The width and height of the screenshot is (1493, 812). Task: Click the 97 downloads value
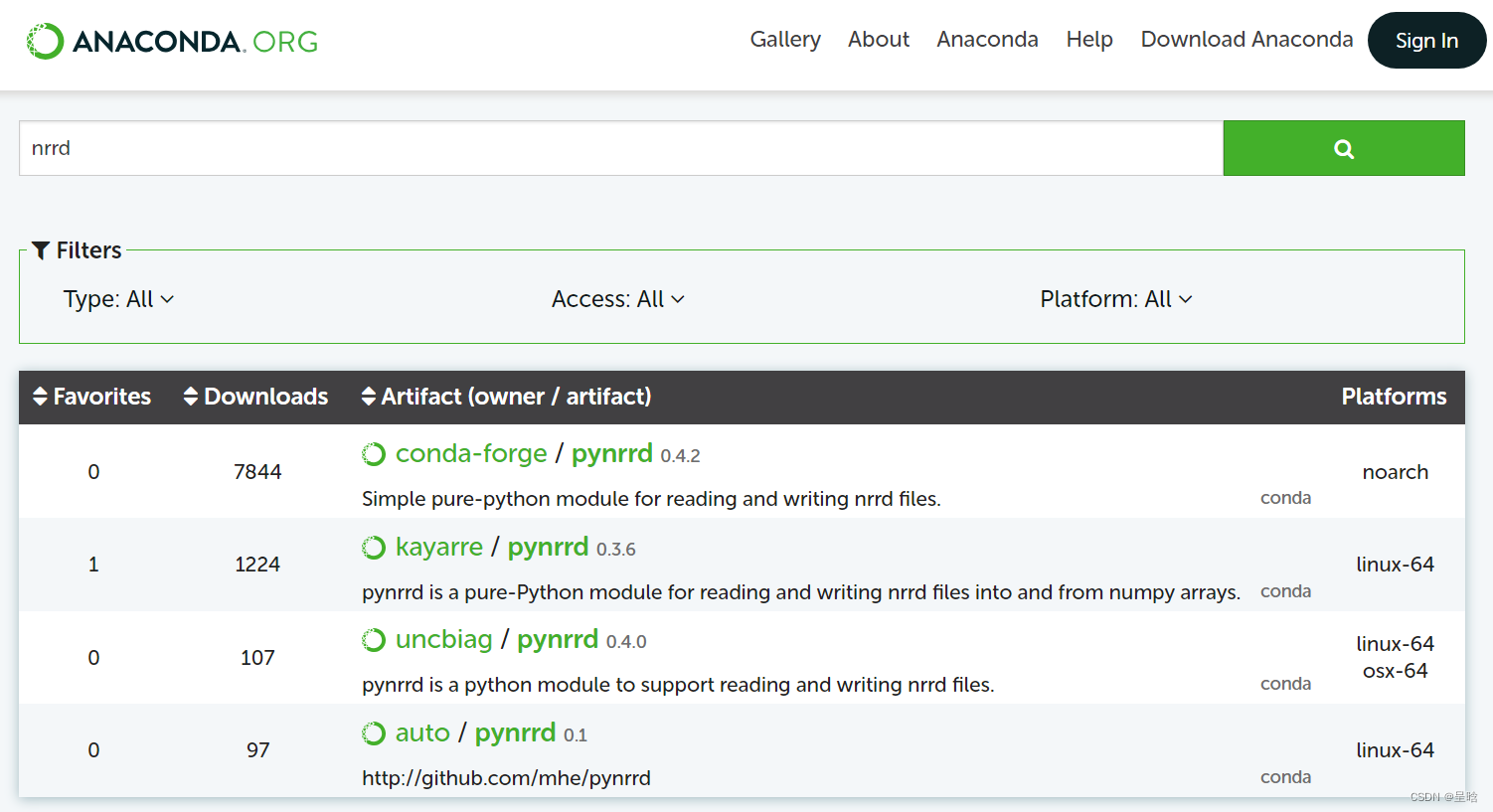(258, 750)
